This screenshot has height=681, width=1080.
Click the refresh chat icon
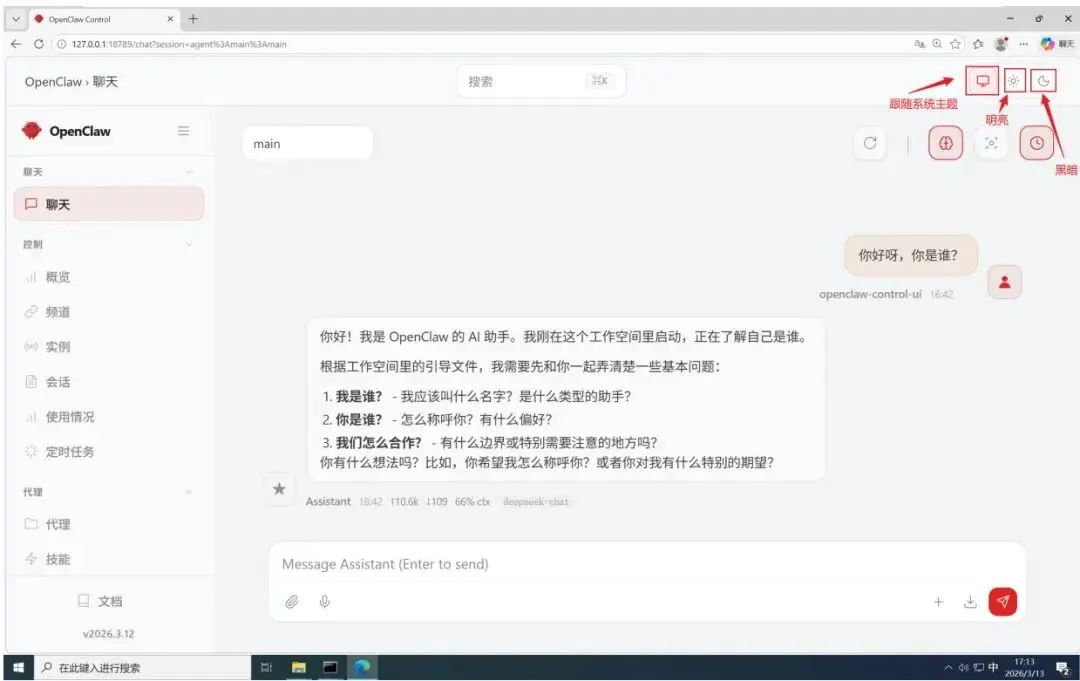tap(870, 143)
